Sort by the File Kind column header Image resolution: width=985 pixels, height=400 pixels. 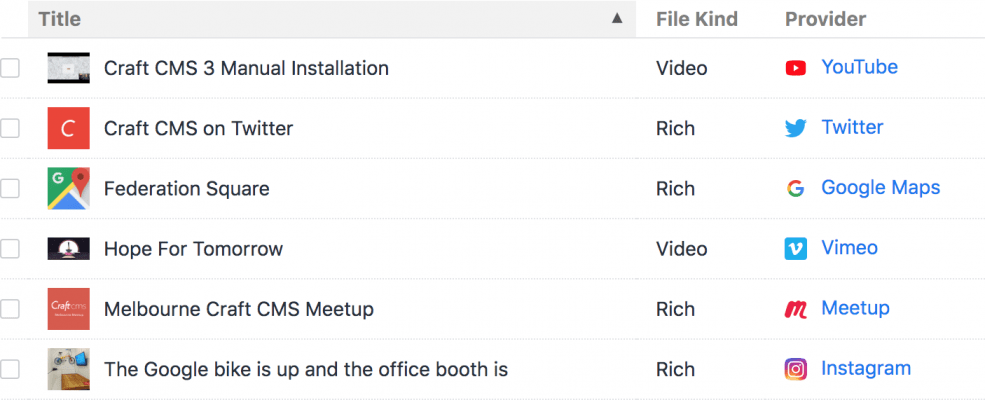(x=696, y=19)
